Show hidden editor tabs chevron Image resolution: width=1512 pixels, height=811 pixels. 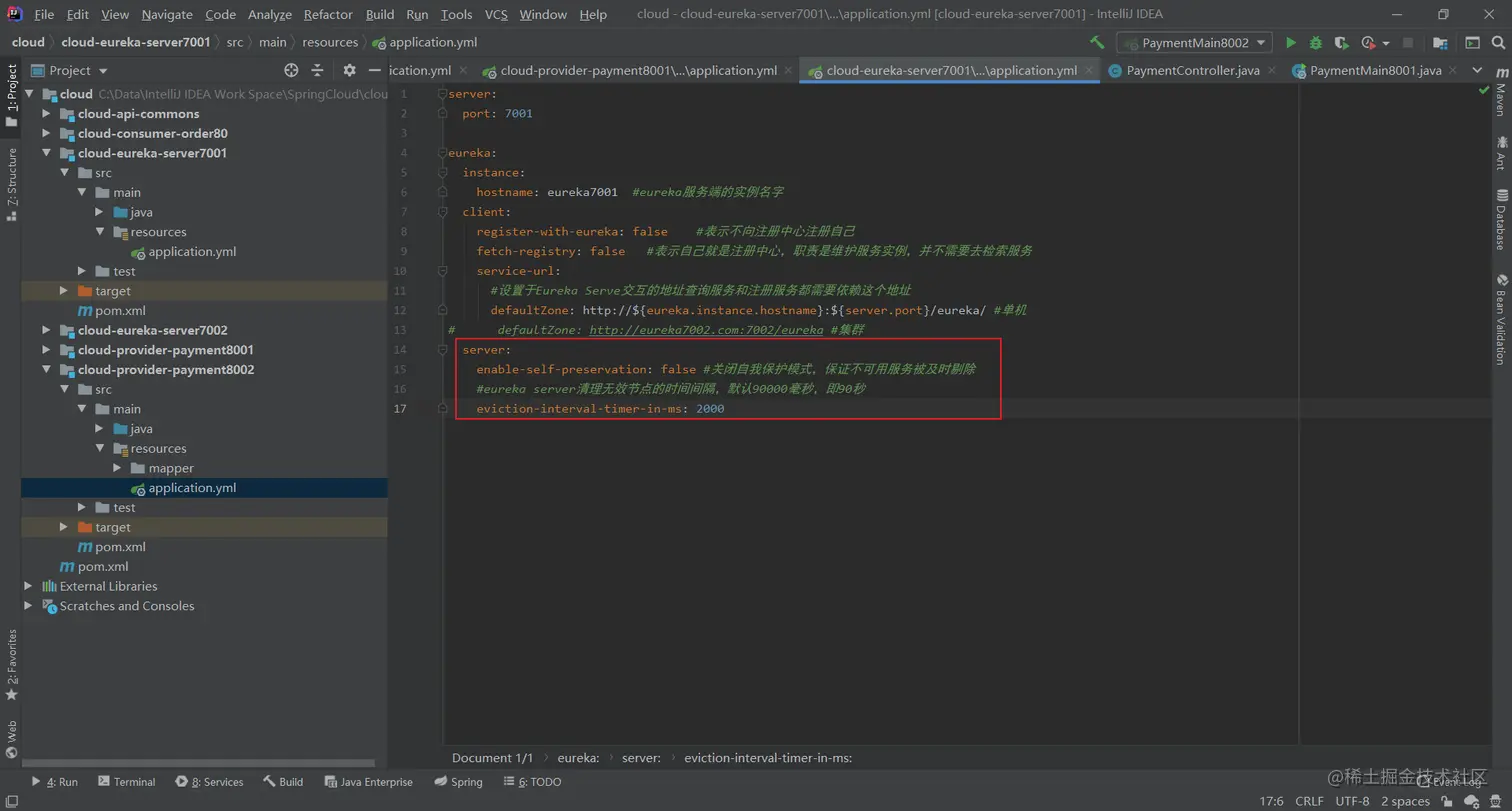pyautogui.click(x=1478, y=70)
